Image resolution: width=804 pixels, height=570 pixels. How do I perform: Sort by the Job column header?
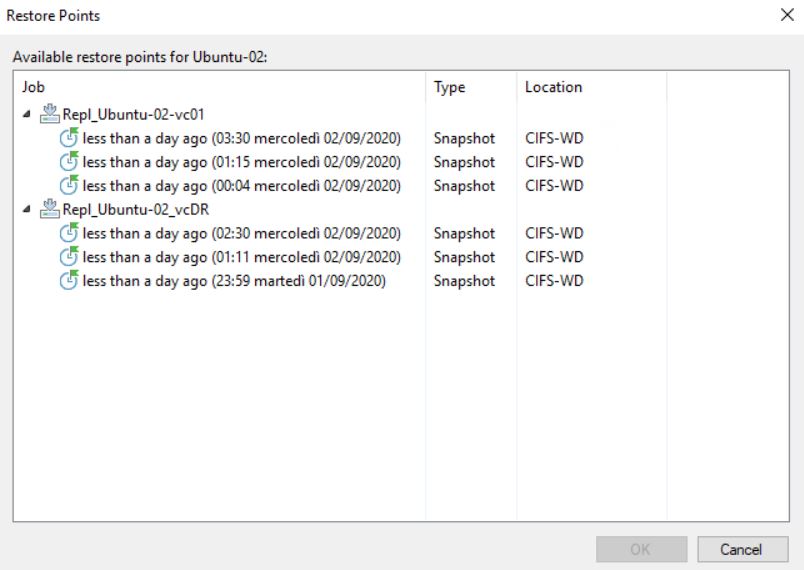click(x=219, y=87)
